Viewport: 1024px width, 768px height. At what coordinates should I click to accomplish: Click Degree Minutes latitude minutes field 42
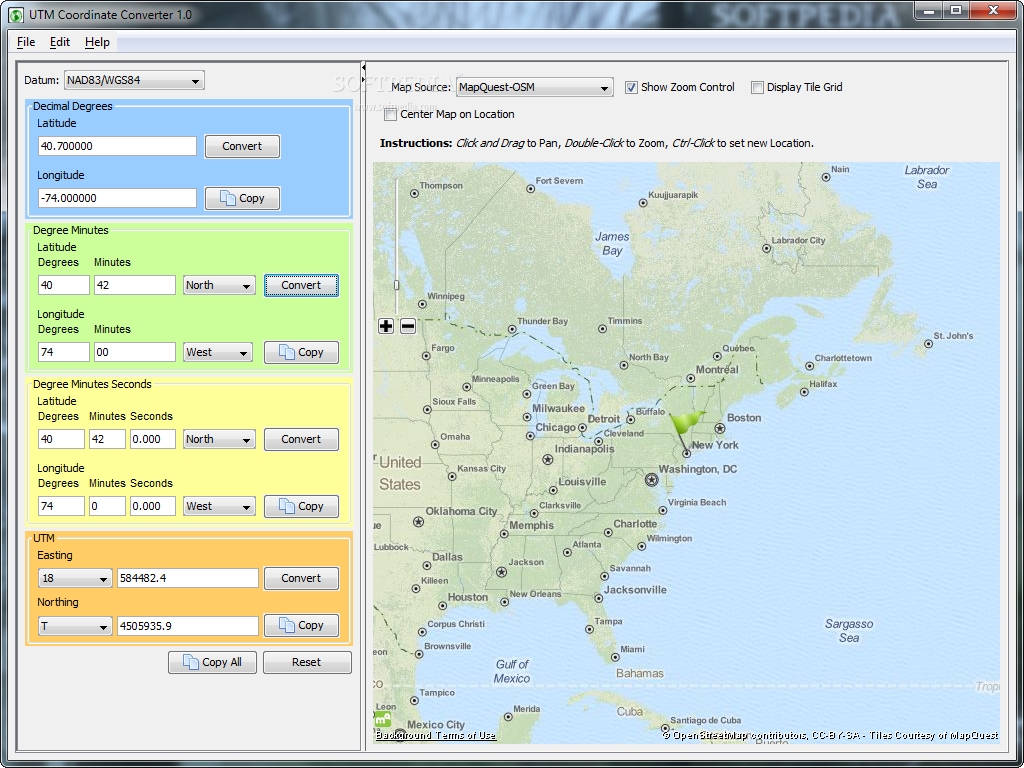tap(135, 285)
